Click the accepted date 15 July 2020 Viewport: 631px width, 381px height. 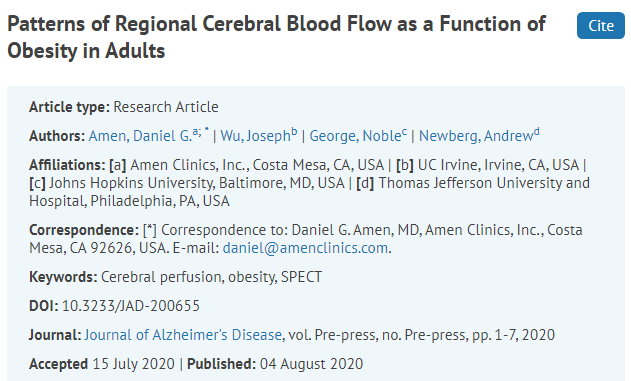134,364
